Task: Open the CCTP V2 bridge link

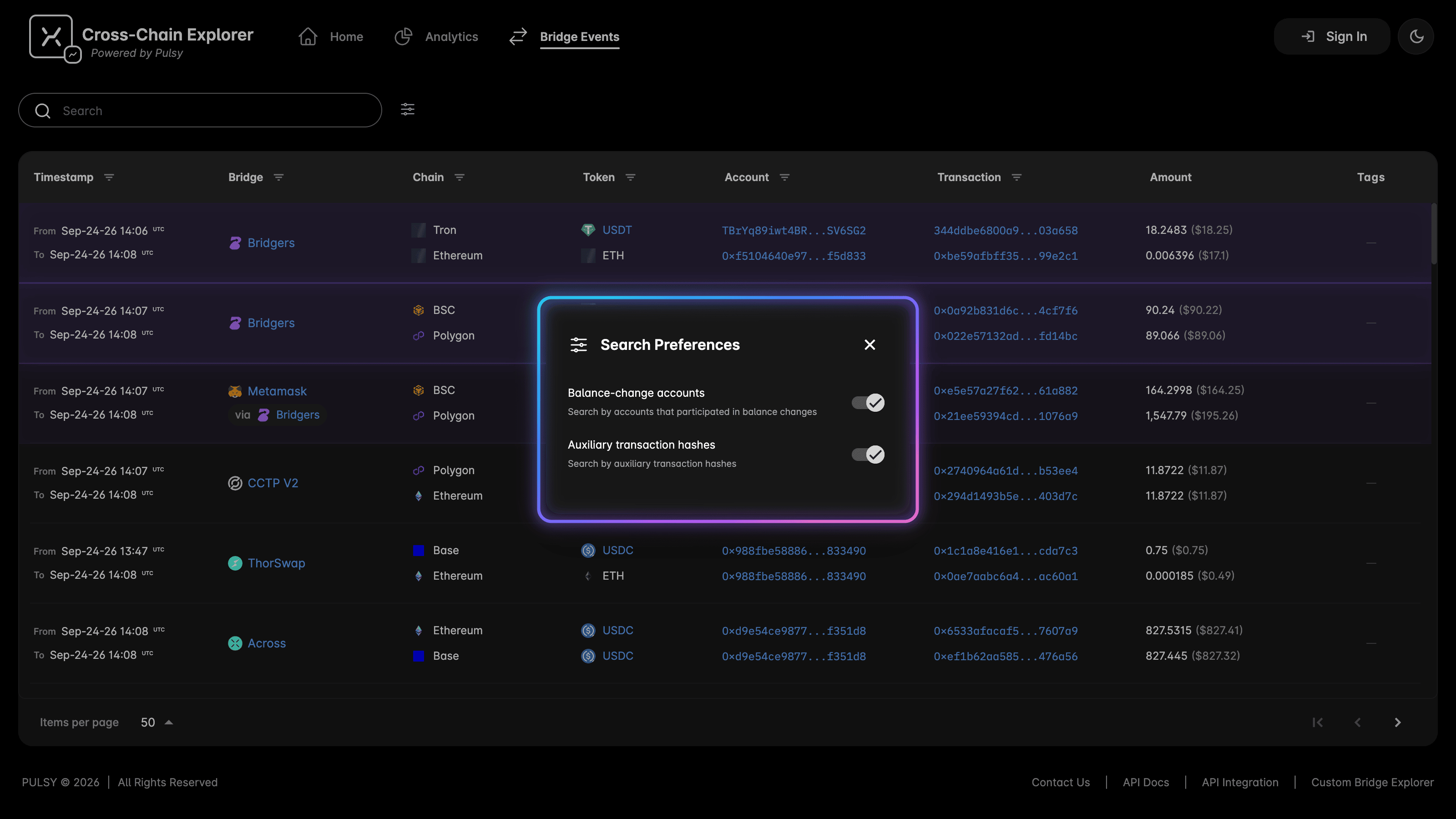Action: (x=273, y=483)
